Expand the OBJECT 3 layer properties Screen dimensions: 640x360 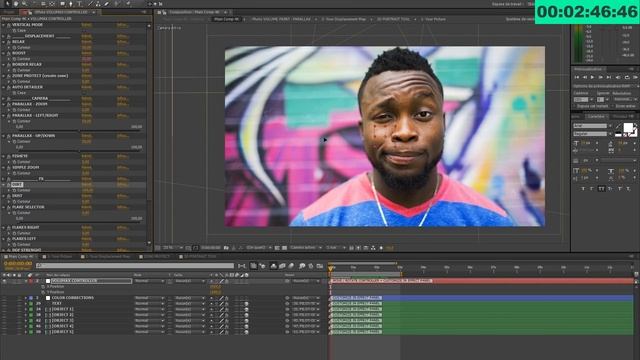26,321
